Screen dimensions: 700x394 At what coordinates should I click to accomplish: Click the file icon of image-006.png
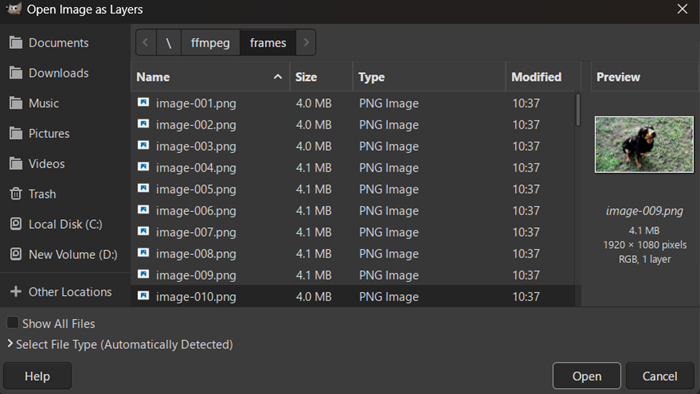143,210
